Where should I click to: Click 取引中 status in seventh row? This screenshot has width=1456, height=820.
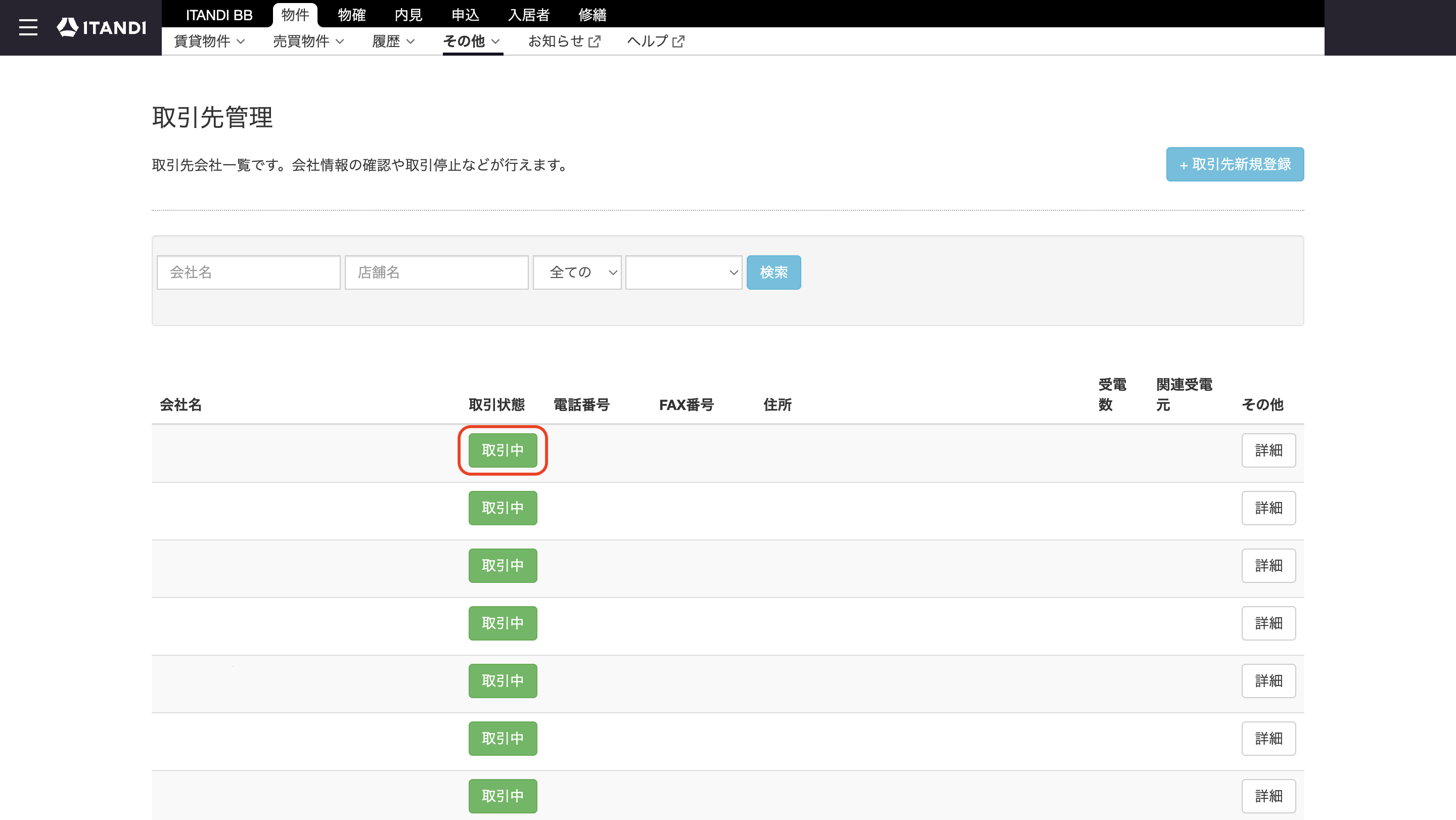(503, 796)
